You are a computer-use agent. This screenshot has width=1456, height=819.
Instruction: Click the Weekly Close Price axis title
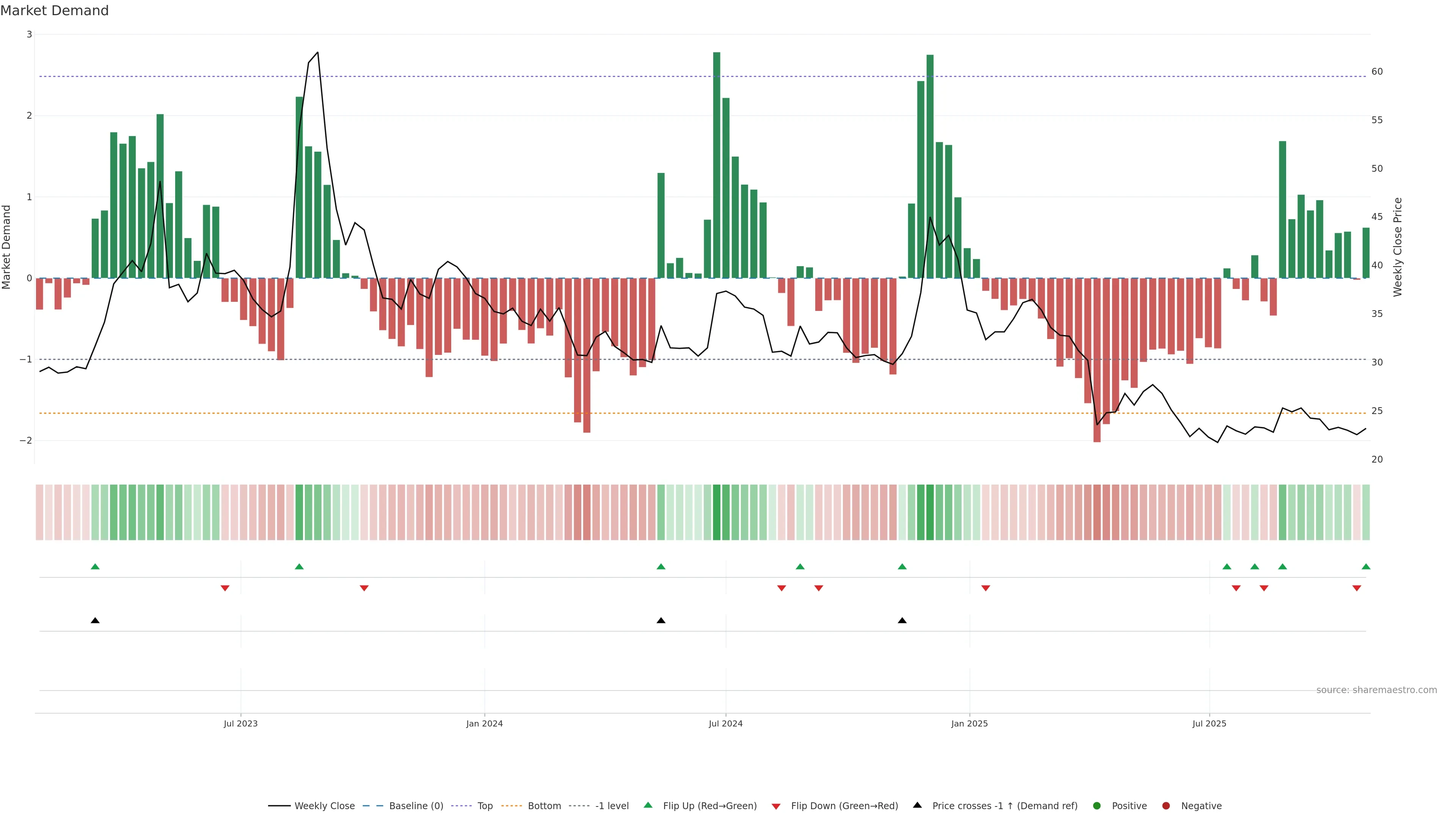click(1398, 247)
